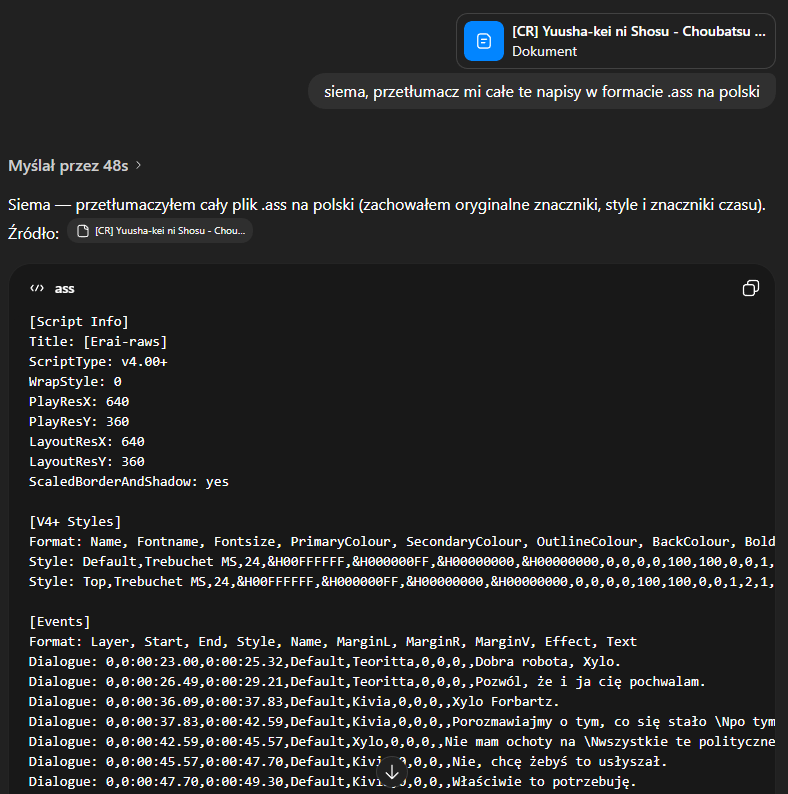This screenshot has height=794, width=788.
Task: Click the "Title: [Erai-raws]" code line
Action: click(98, 341)
